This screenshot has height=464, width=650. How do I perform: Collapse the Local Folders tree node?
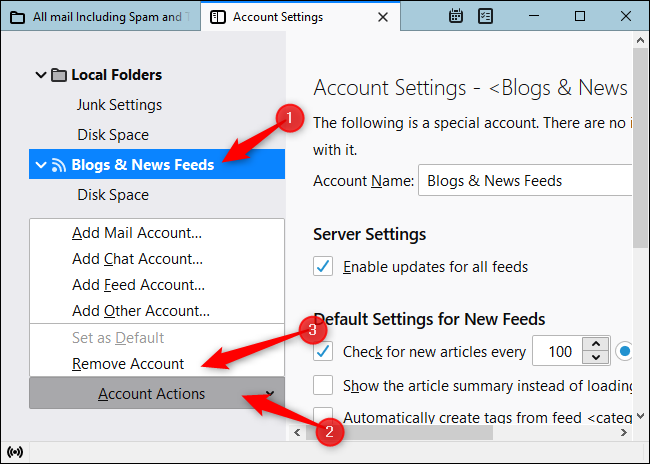point(41,75)
